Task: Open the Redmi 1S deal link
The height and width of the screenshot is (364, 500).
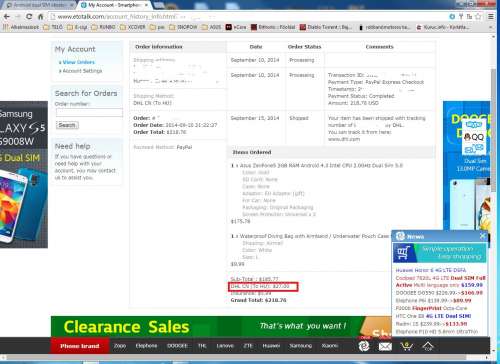Action: coord(431,323)
